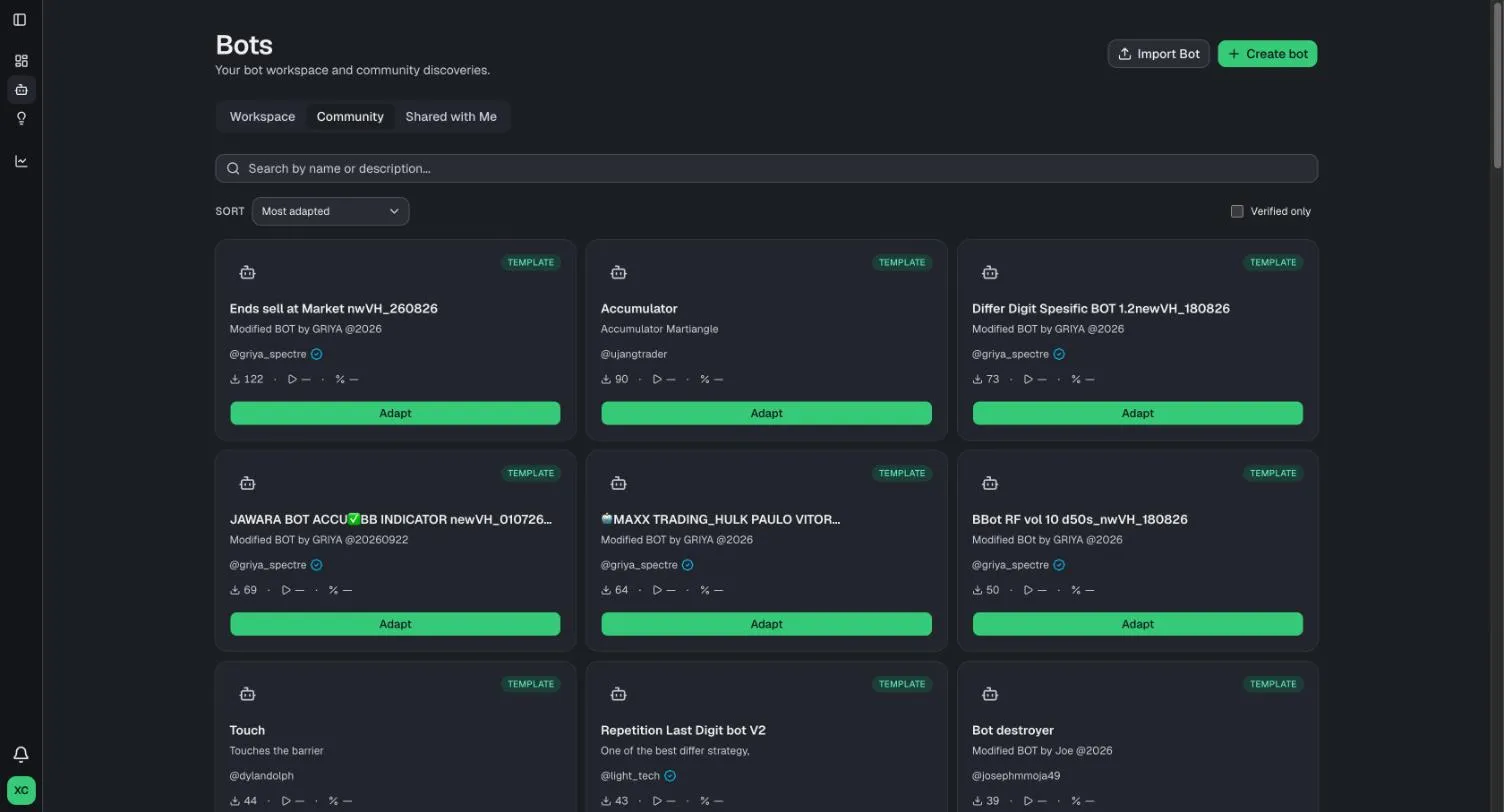The height and width of the screenshot is (812, 1504).
Task: Open the Shared with Me tab
Action: click(x=451, y=117)
